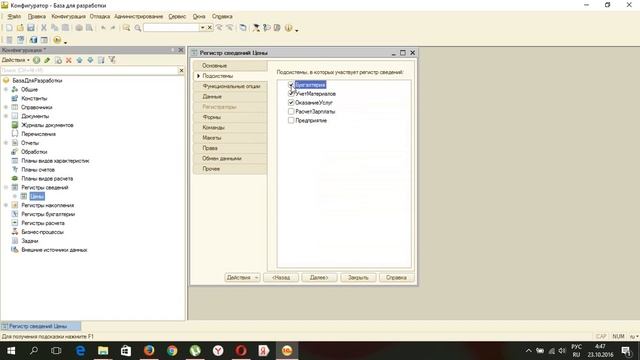The height and width of the screenshot is (360, 640).
Task: Open Chrome from the taskbar
Action: click(172, 351)
